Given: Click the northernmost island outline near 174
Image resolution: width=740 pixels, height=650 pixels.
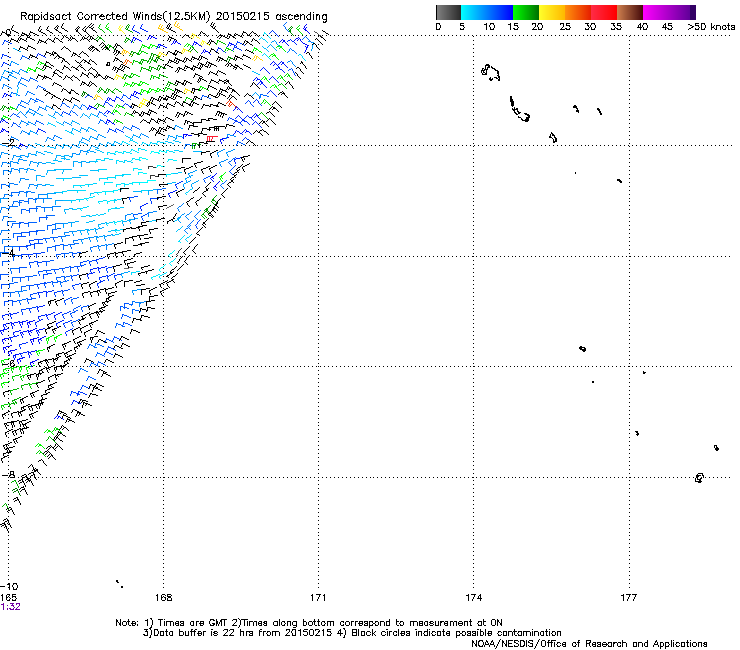Looking at the screenshot, I should [x=490, y=73].
